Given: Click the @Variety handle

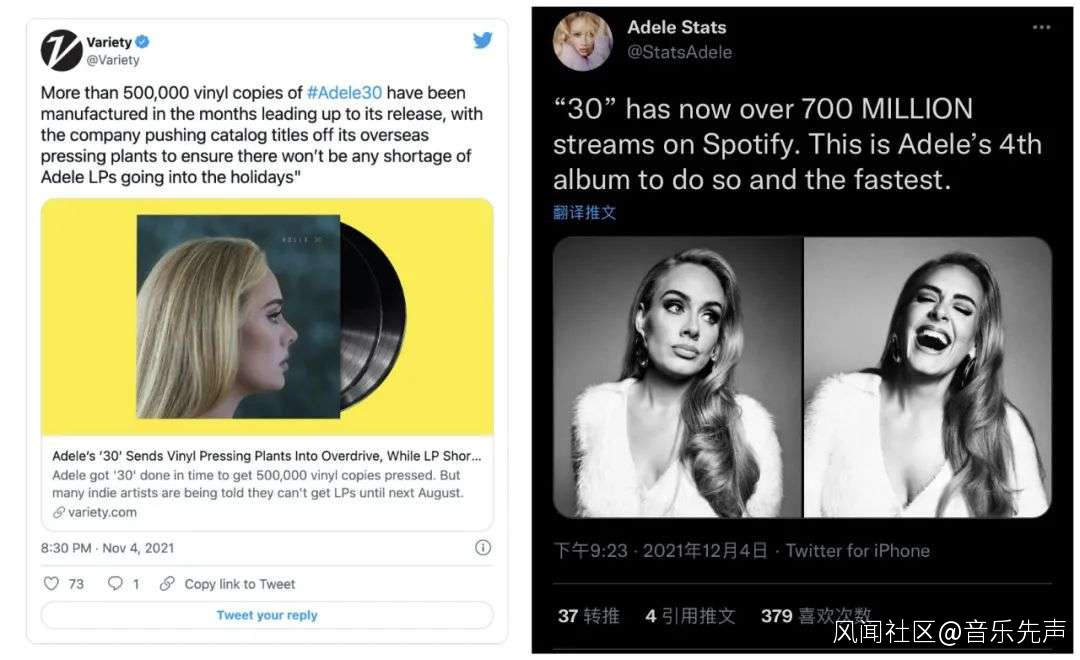Looking at the screenshot, I should click(113, 60).
